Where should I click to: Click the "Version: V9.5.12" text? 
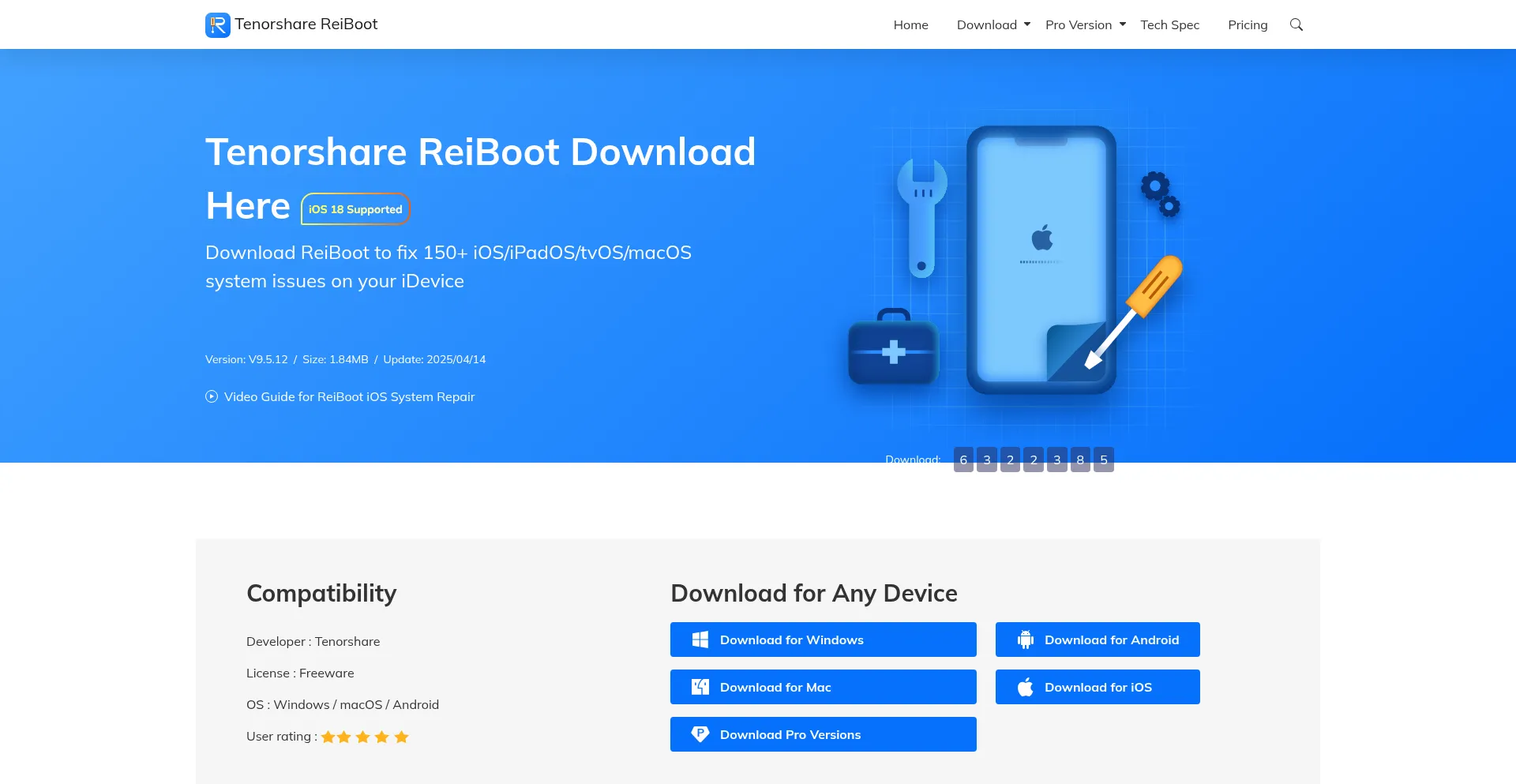click(x=246, y=359)
